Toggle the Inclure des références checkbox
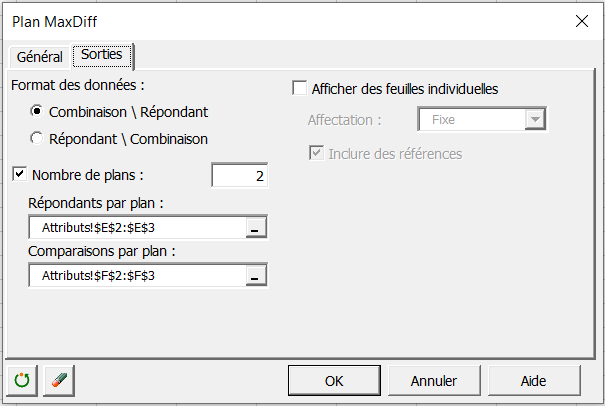 [316, 154]
